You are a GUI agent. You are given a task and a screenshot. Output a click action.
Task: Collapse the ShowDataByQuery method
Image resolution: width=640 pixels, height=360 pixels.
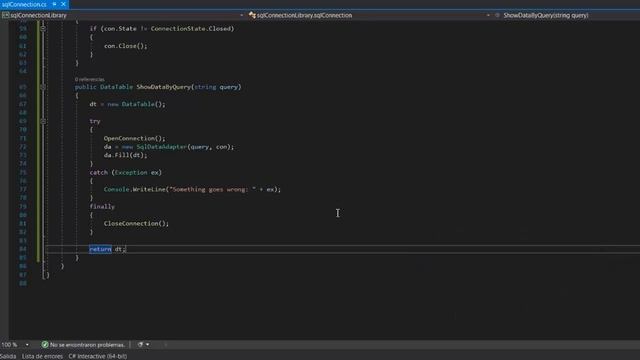pos(43,87)
